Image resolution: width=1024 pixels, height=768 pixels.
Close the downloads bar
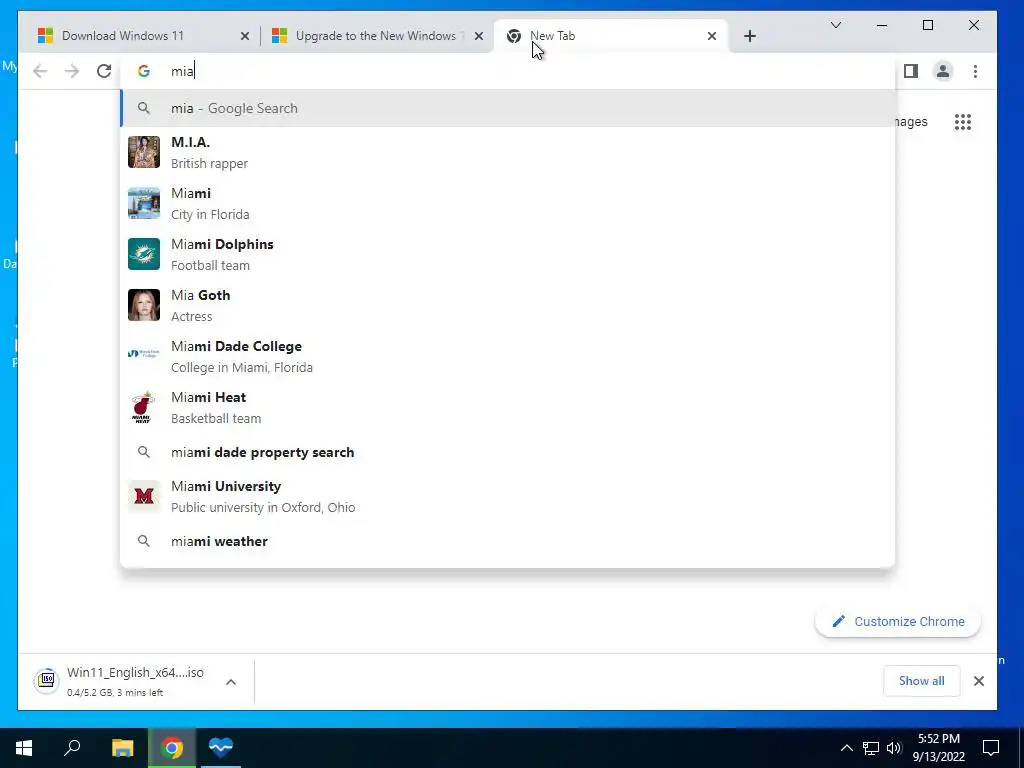tap(978, 680)
